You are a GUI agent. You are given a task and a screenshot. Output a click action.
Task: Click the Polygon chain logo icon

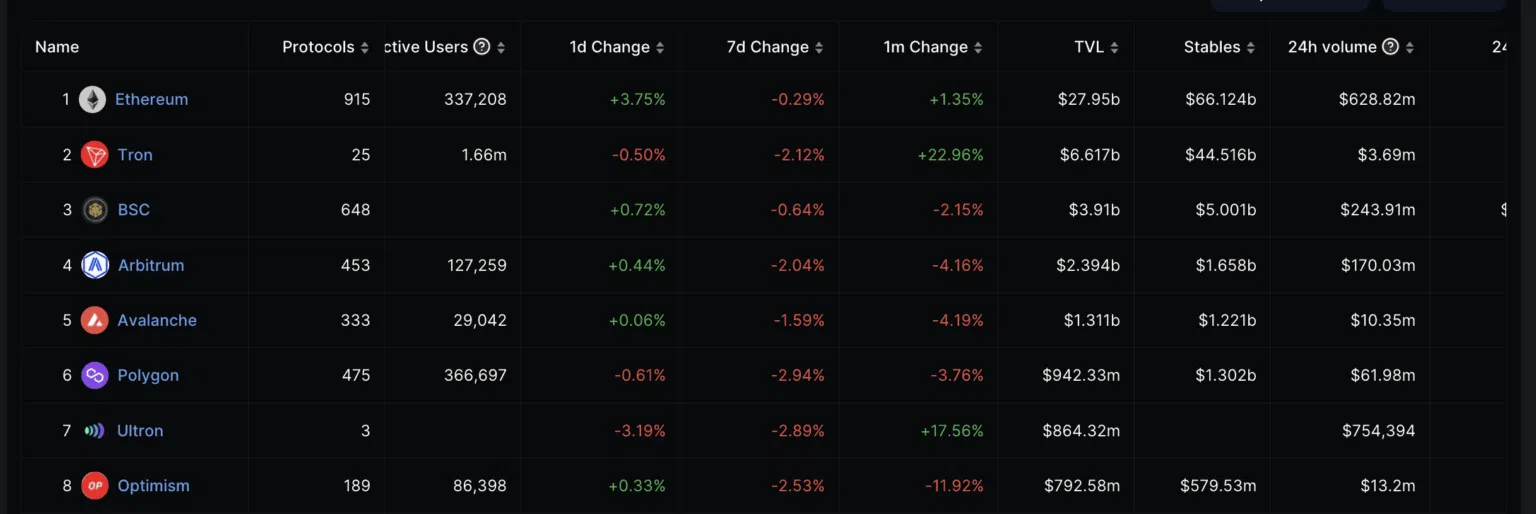pyautogui.click(x=94, y=375)
